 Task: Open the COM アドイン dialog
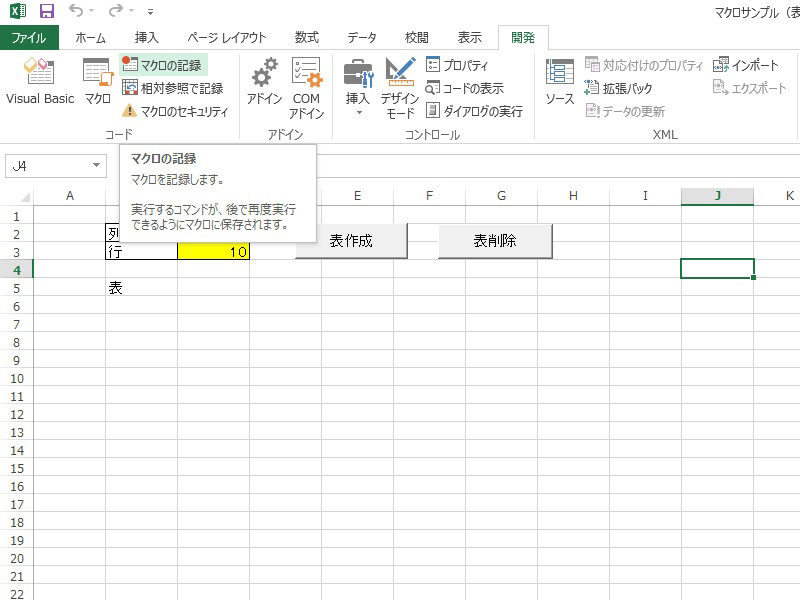click(x=306, y=87)
